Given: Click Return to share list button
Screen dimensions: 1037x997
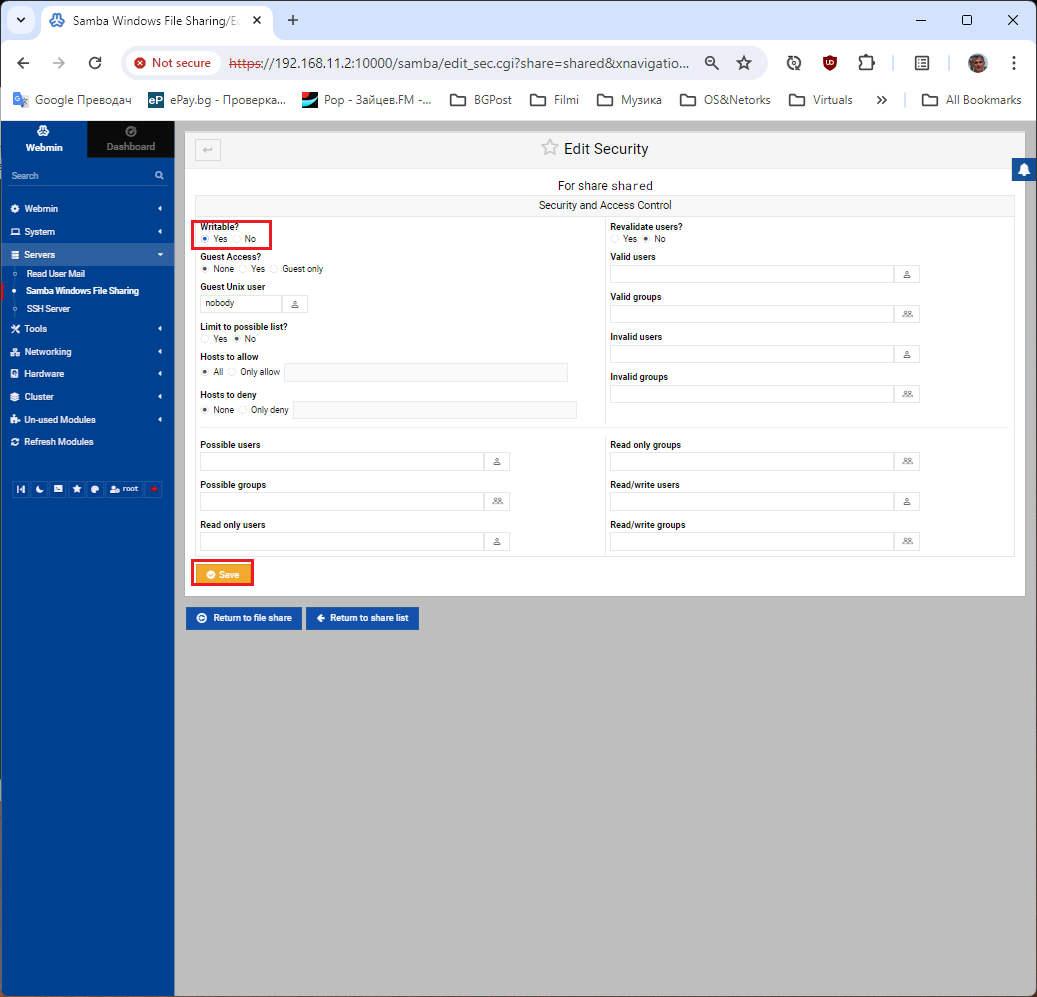Looking at the screenshot, I should (362, 618).
